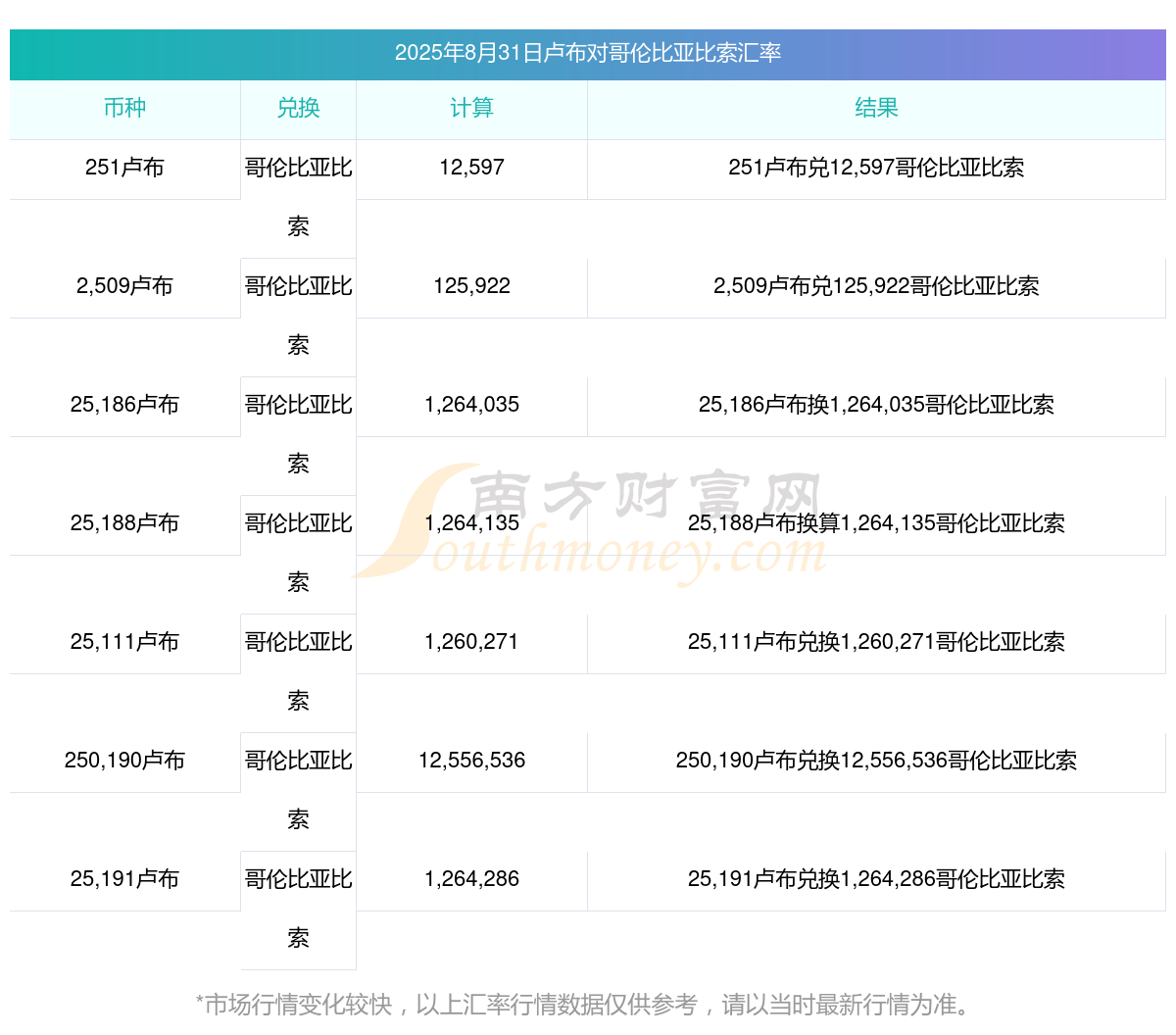The width and height of the screenshot is (1176, 1035).
Task: Click the 1,264,135 value cell
Action: coord(471,524)
